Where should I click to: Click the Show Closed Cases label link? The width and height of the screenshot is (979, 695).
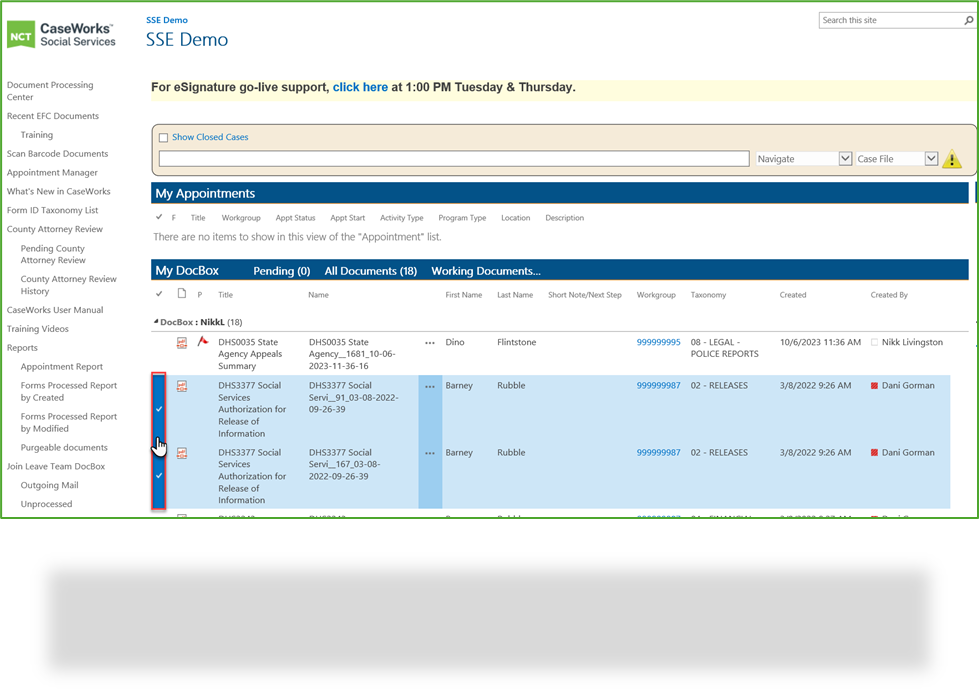point(210,137)
